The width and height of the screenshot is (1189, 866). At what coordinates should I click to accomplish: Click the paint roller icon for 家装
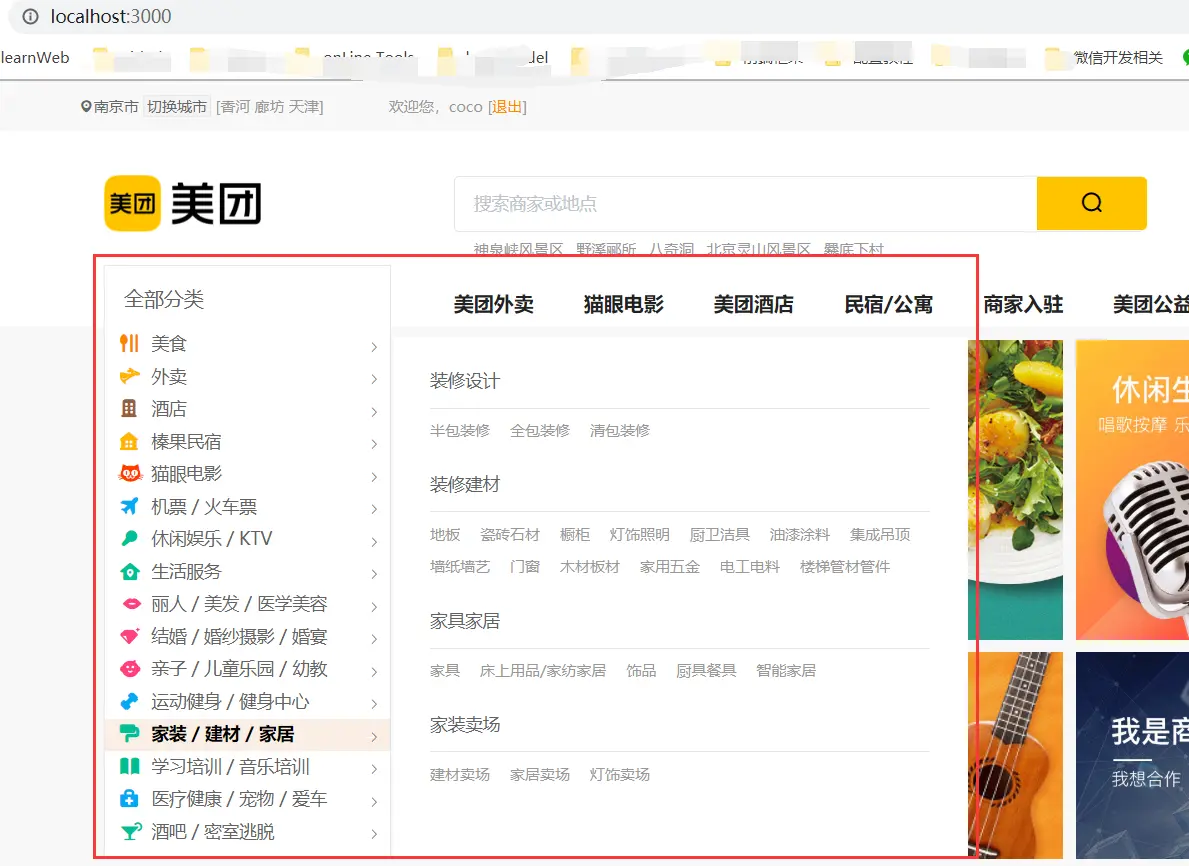click(x=130, y=734)
